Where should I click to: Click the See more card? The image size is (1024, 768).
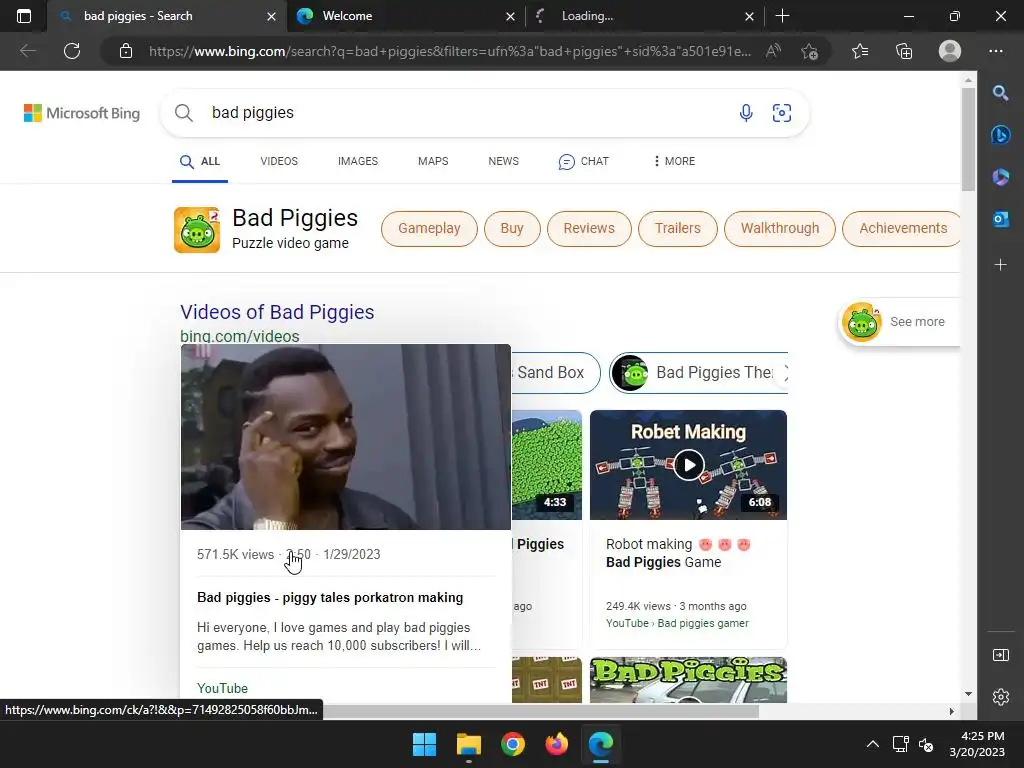pyautogui.click(x=899, y=322)
